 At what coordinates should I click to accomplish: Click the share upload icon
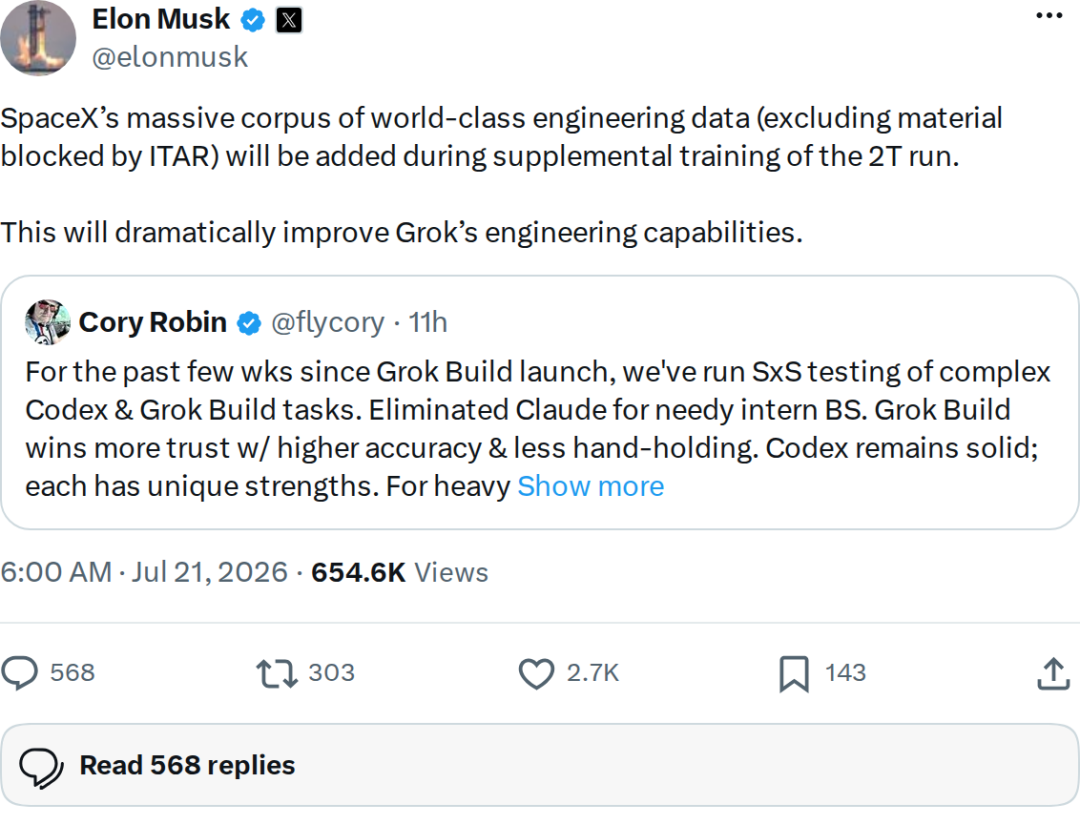pos(1053,674)
